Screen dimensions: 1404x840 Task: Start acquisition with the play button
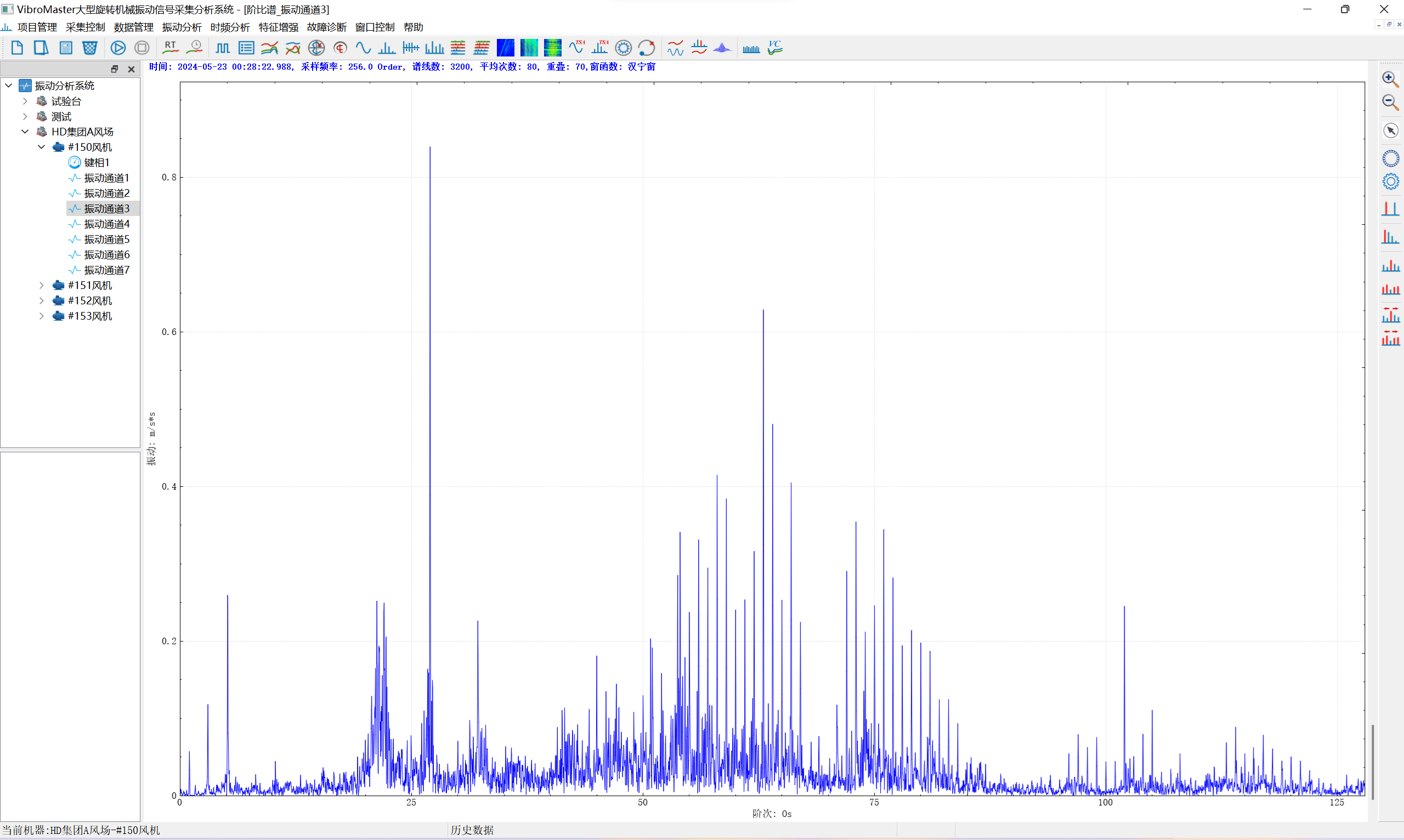118,48
